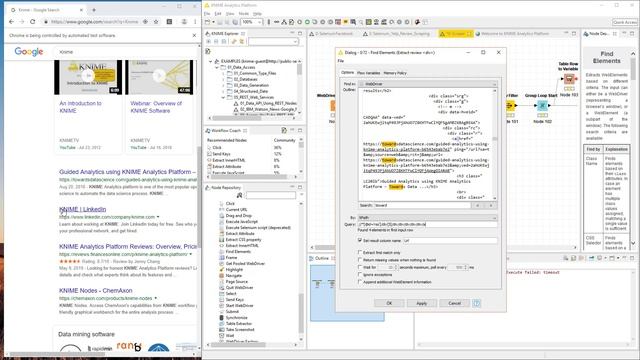Image resolution: width=640 pixels, height=360 pixels.
Task: Reload the page in Chrome
Action: pyautogui.click(x=33, y=22)
